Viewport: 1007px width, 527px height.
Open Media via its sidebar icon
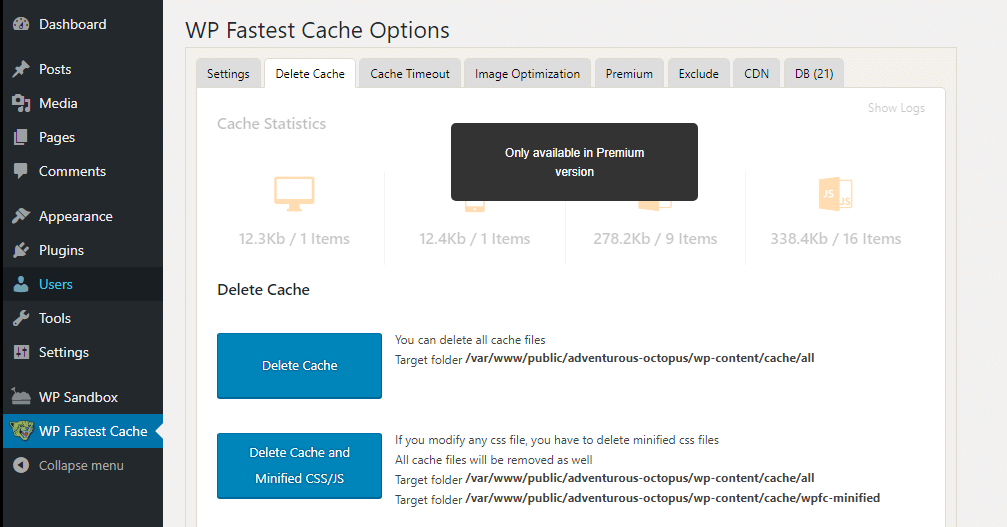pyautogui.click(x=21, y=103)
